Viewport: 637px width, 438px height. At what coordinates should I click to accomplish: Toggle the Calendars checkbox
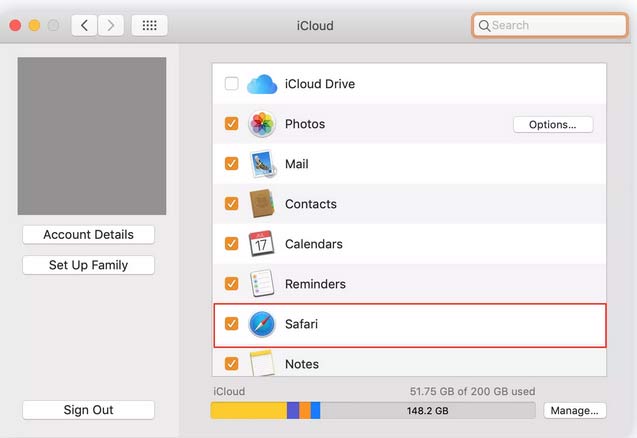click(232, 244)
